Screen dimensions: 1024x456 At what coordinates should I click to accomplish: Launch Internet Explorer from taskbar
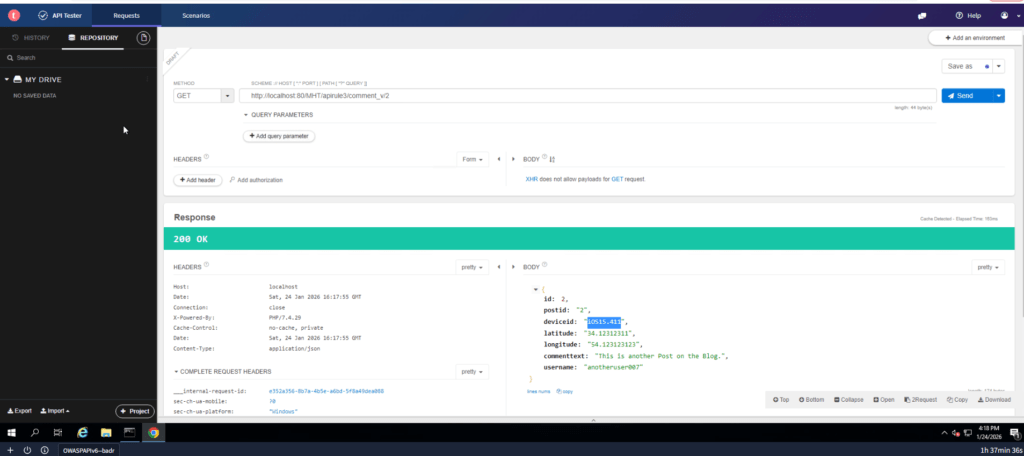(82, 432)
